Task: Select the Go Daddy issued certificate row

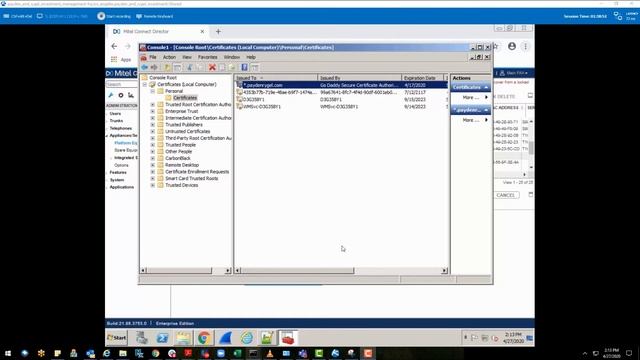Action: (342, 85)
